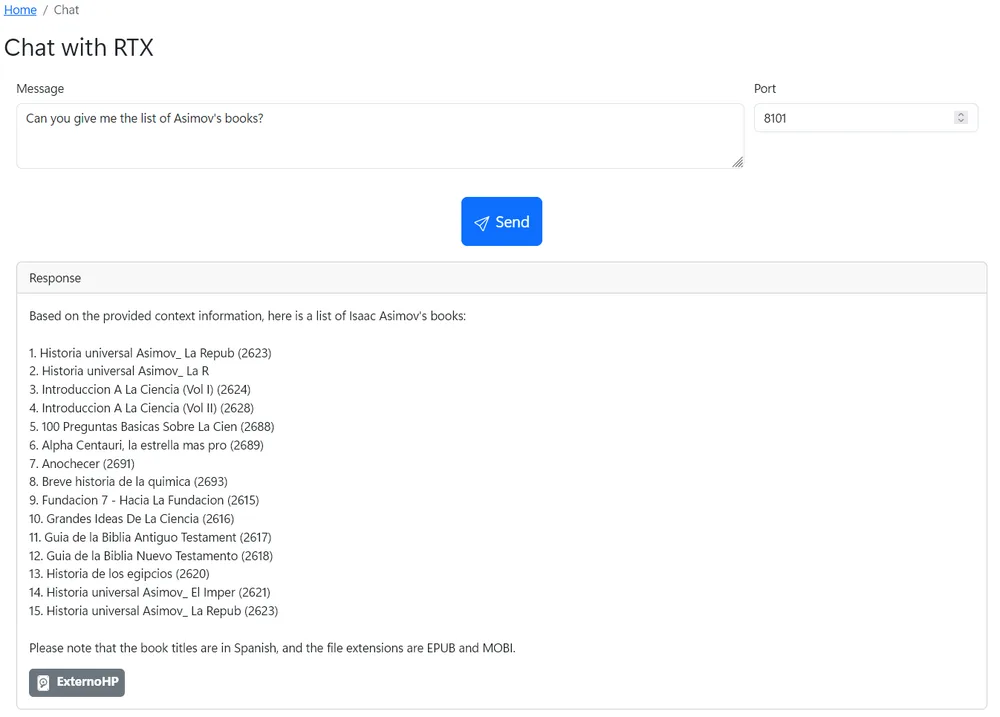Click row 'Grandes Ideas De La Ciencia (2616)'
Viewport: 1000px width, 717px height.
click(131, 519)
